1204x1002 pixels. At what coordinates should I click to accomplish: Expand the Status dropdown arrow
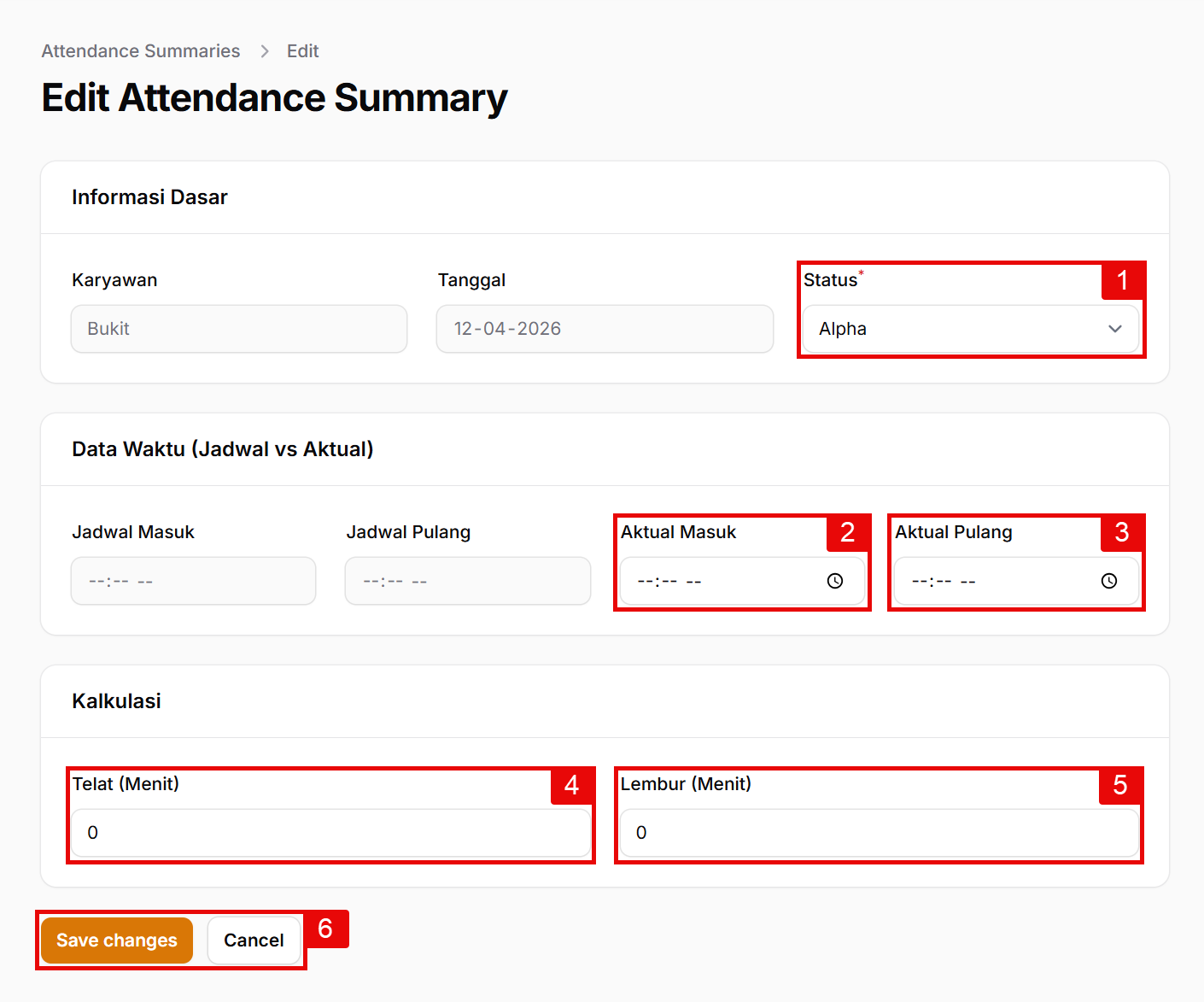[1114, 329]
